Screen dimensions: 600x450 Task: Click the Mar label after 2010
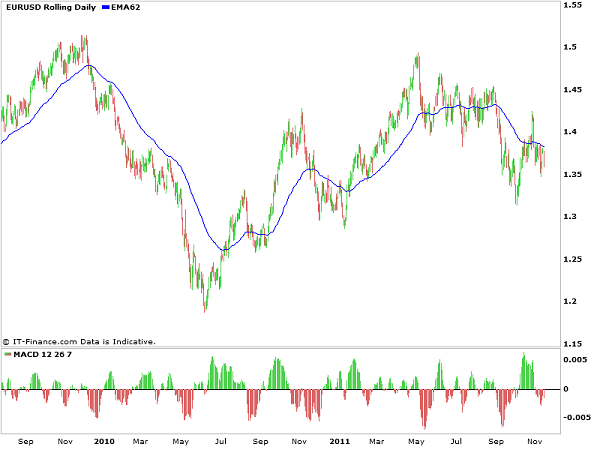[140, 441]
